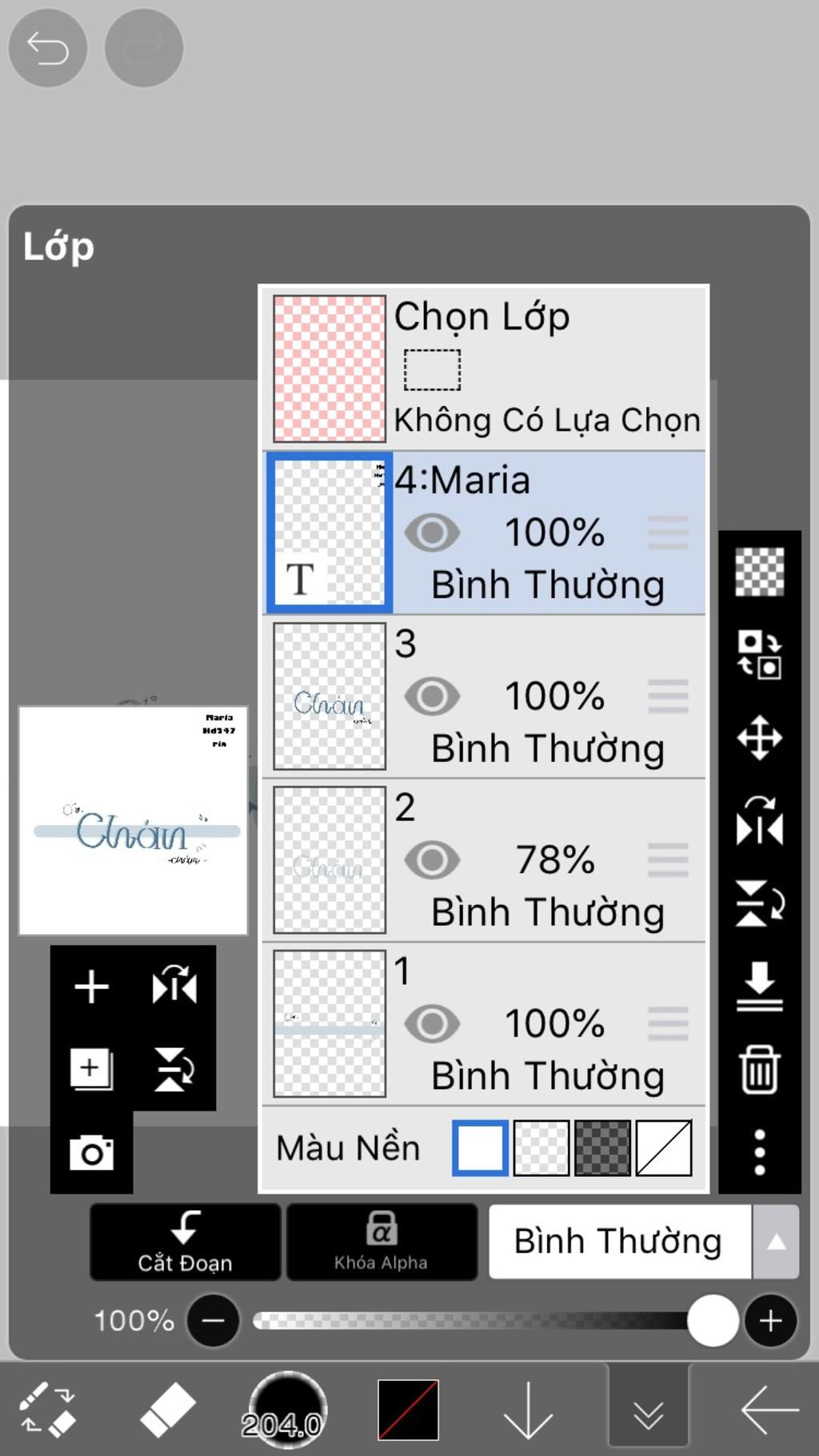Tap the trash icon to delete layer
819x1456 pixels.
click(759, 1069)
